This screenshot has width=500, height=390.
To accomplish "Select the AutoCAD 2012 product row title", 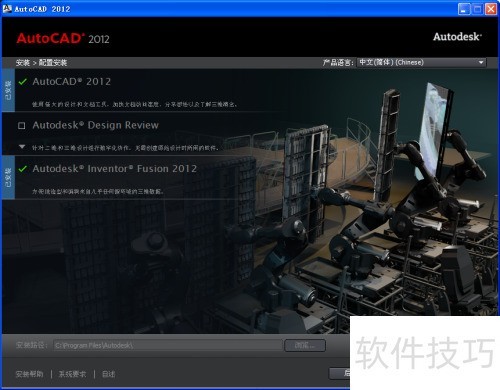I will (72, 82).
